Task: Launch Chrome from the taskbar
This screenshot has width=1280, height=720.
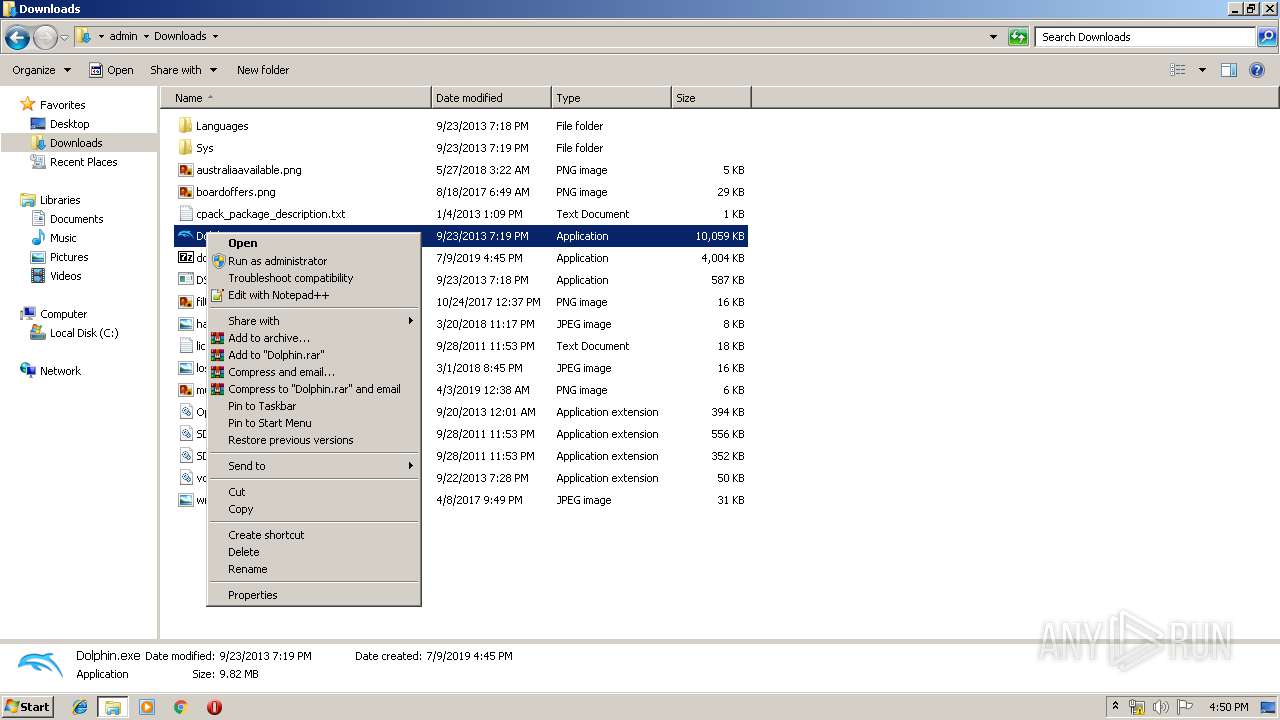Action: [x=180, y=707]
